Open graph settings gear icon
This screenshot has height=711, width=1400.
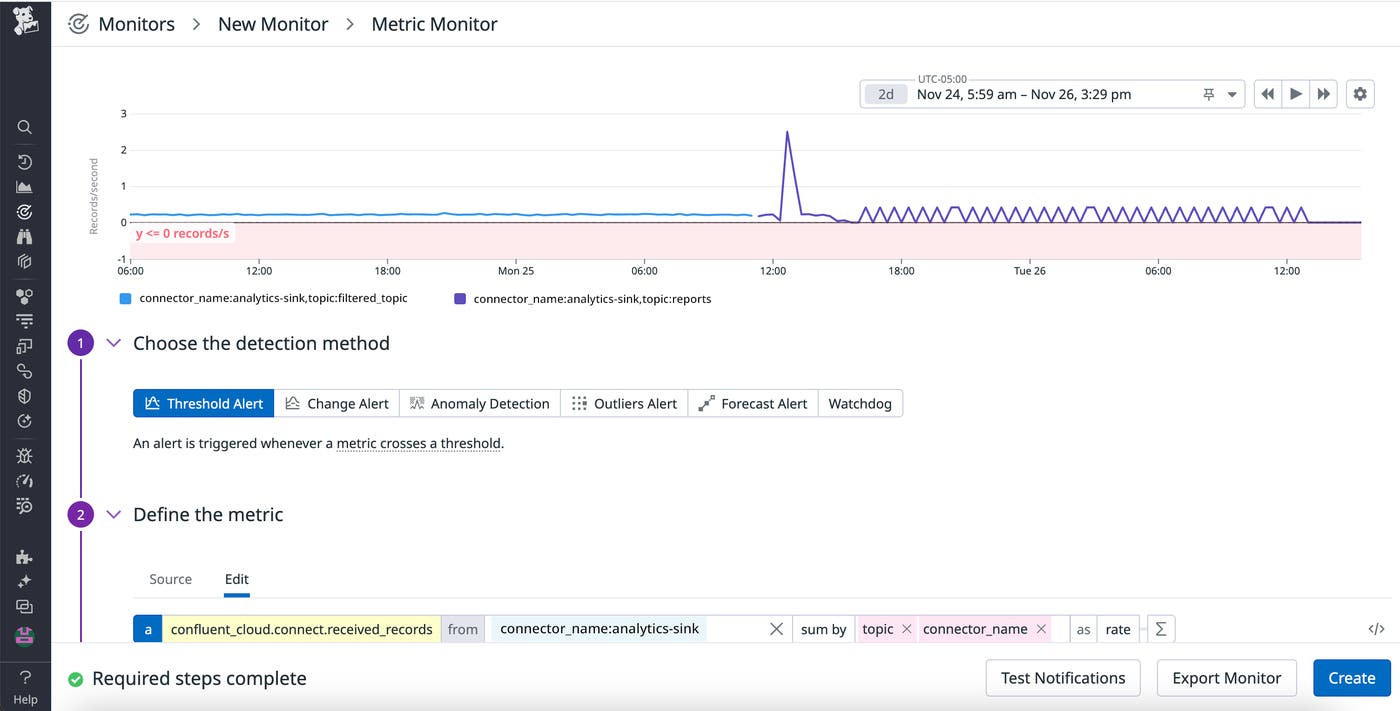pos(1359,94)
